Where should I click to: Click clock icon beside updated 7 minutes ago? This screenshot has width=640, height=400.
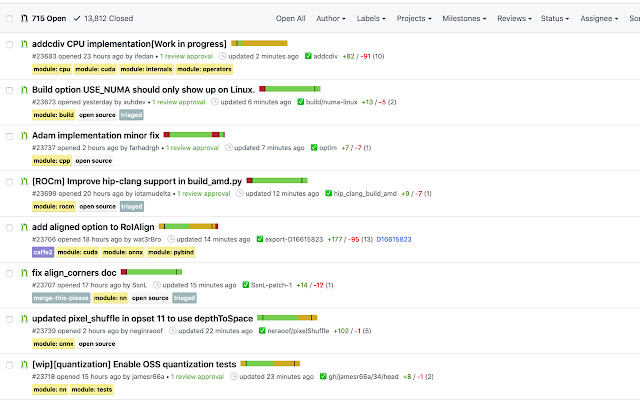[x=229, y=147]
